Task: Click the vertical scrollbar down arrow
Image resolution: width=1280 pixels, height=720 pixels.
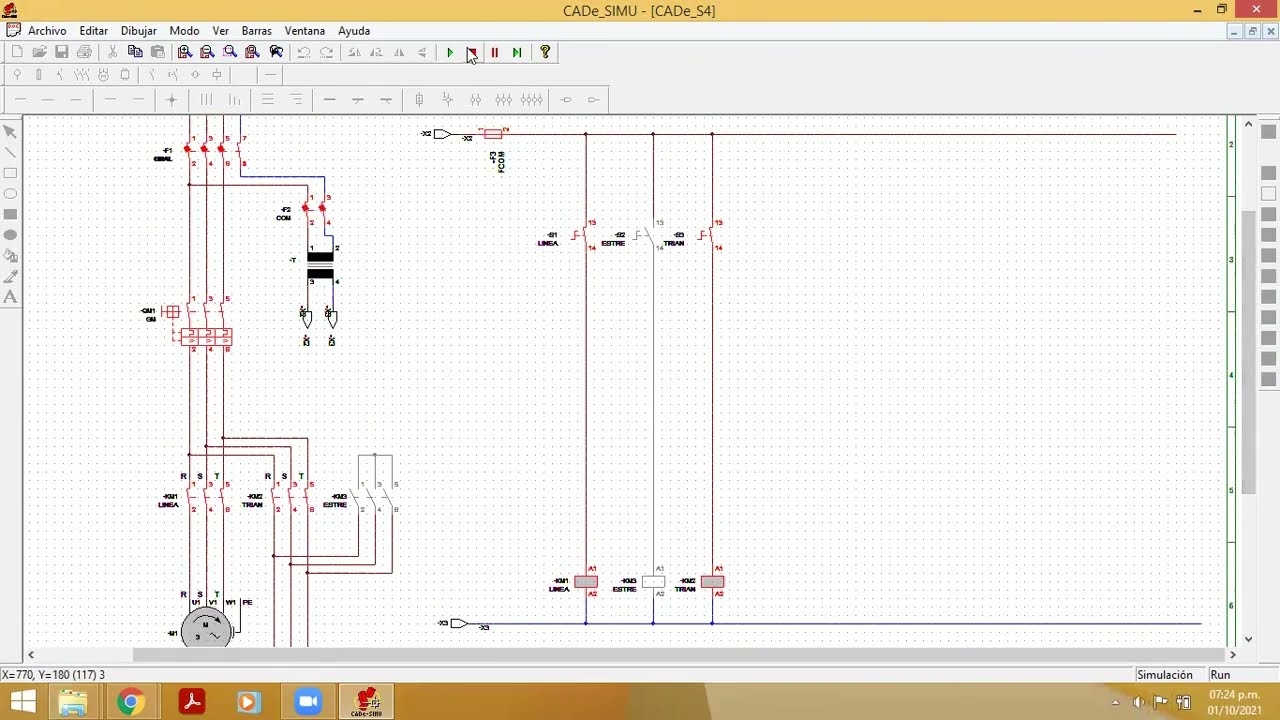Action: coord(1248,639)
